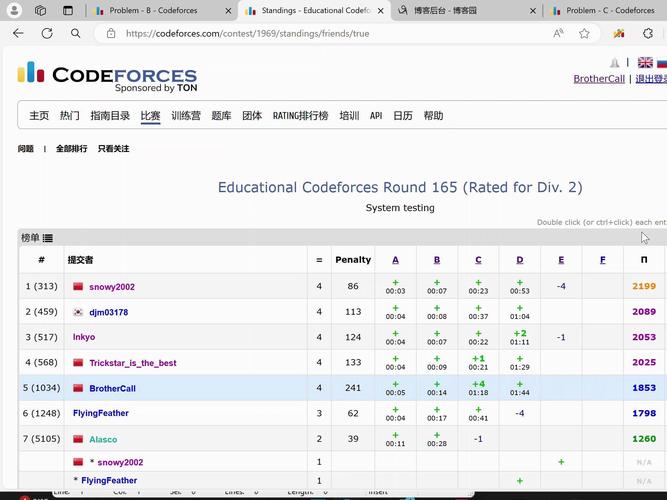Open problem E column header link

(x=561, y=260)
